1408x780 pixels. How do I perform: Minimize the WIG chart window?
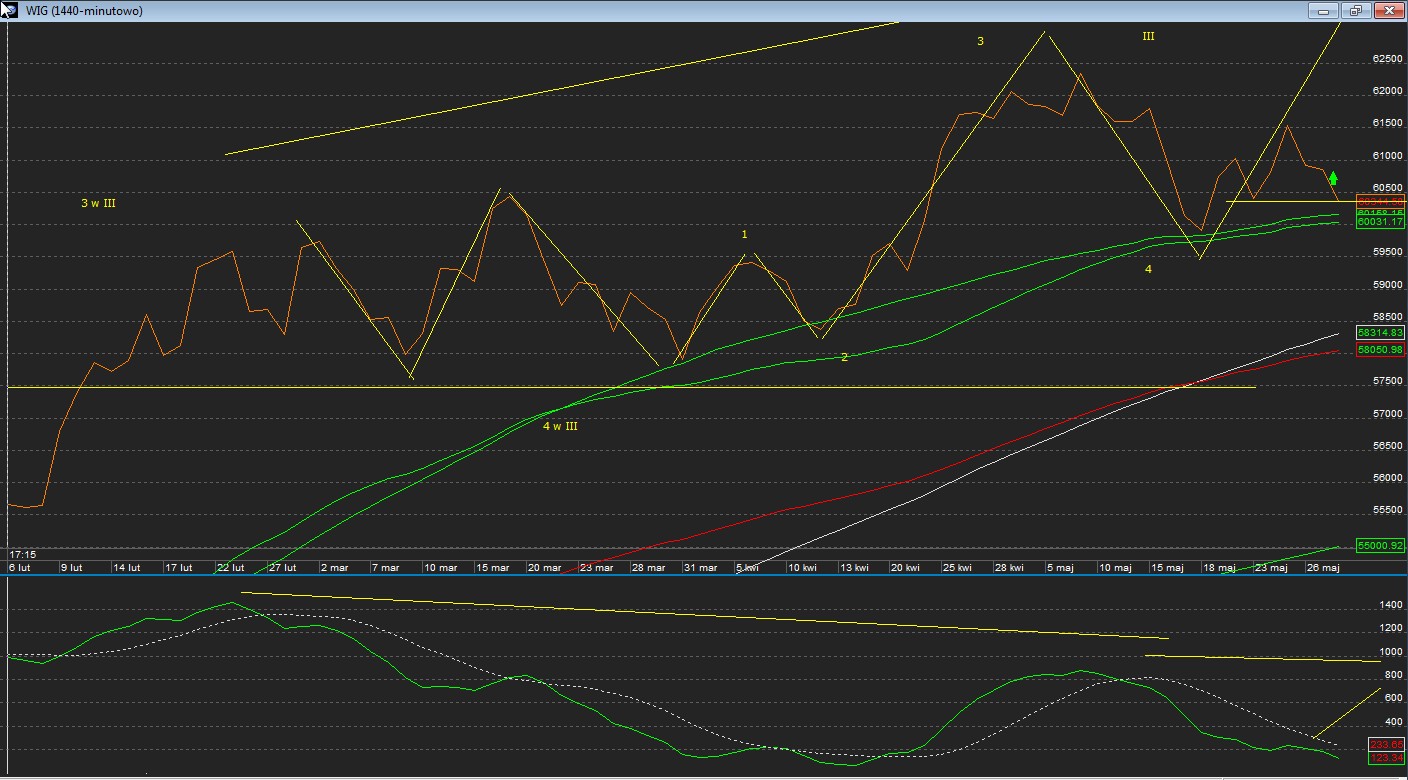coord(1324,11)
